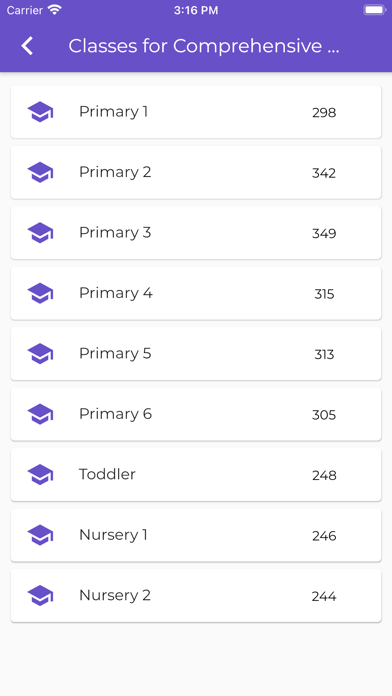Screen dimensions: 392x696
Task: Select the Primary 3 label
Action: (x=115, y=233)
